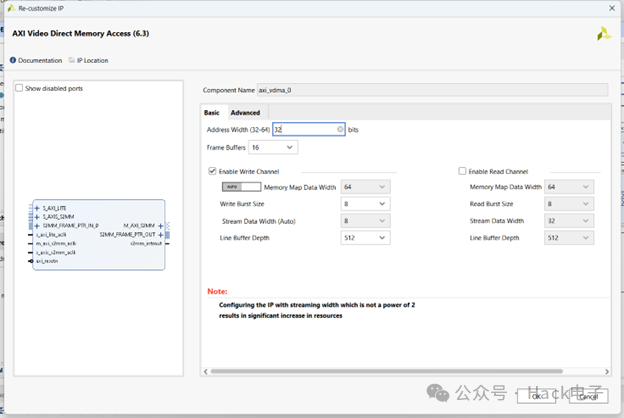Click the Component Name field
Screen dimensions: 624x418
(x=433, y=90)
